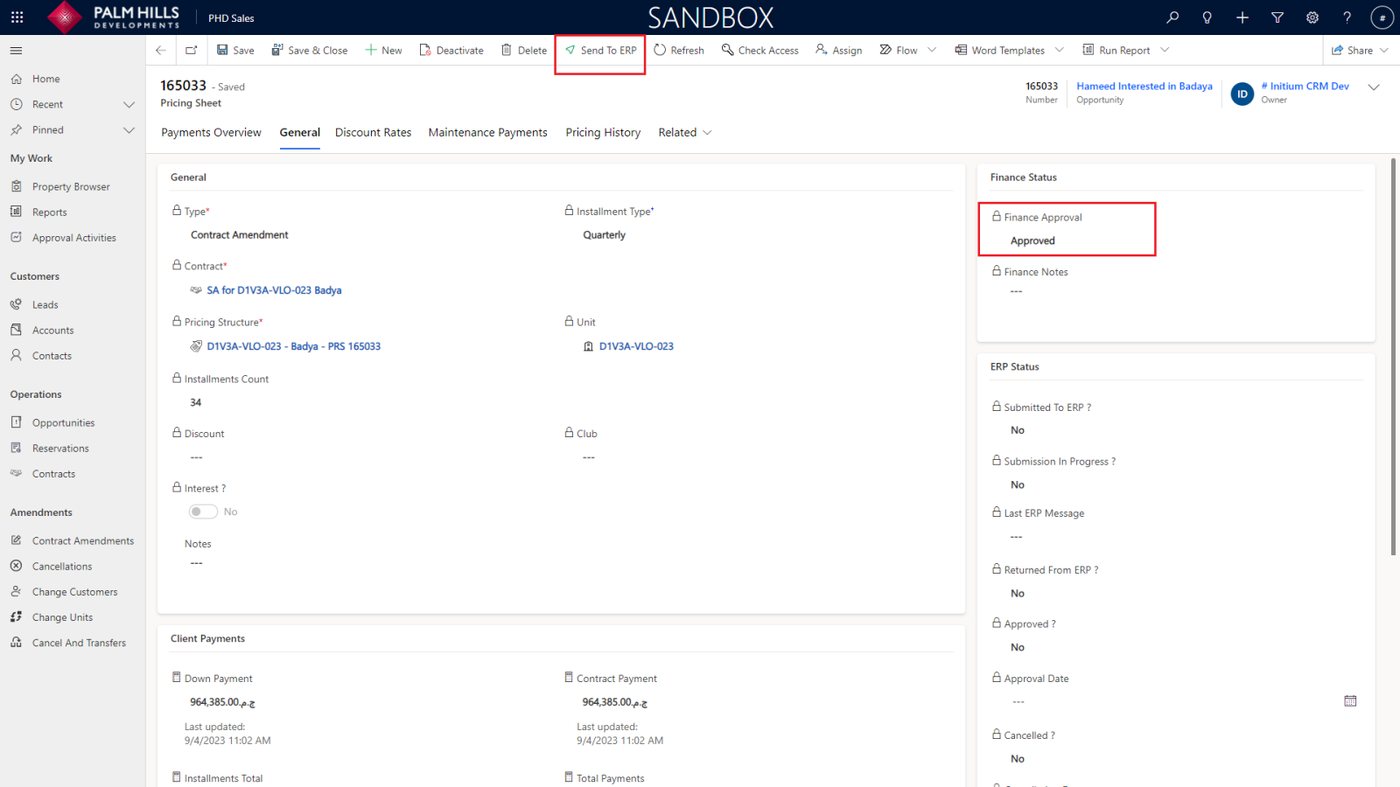Click the help question mark icon

[1347, 17]
